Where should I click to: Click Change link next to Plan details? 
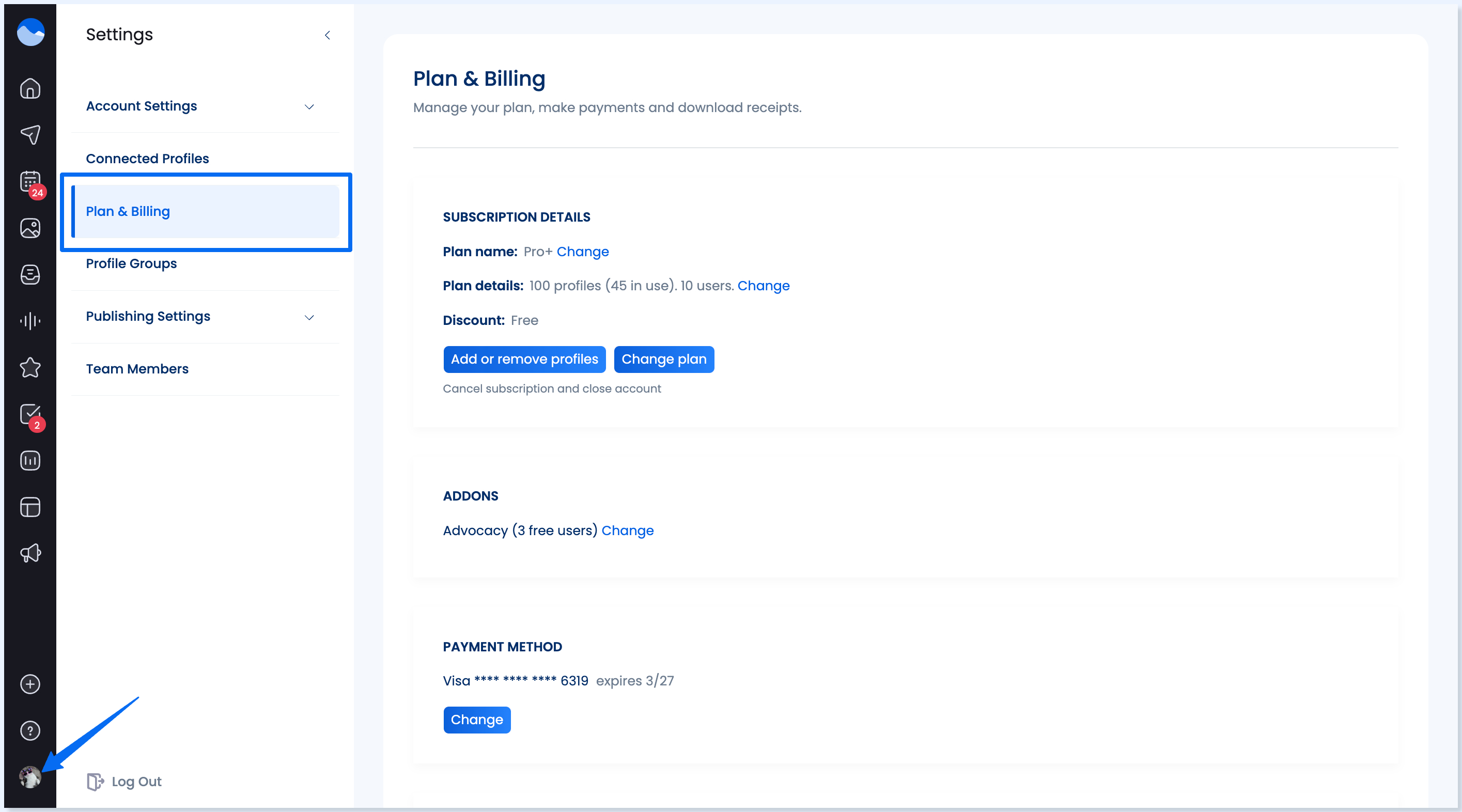pyautogui.click(x=764, y=286)
